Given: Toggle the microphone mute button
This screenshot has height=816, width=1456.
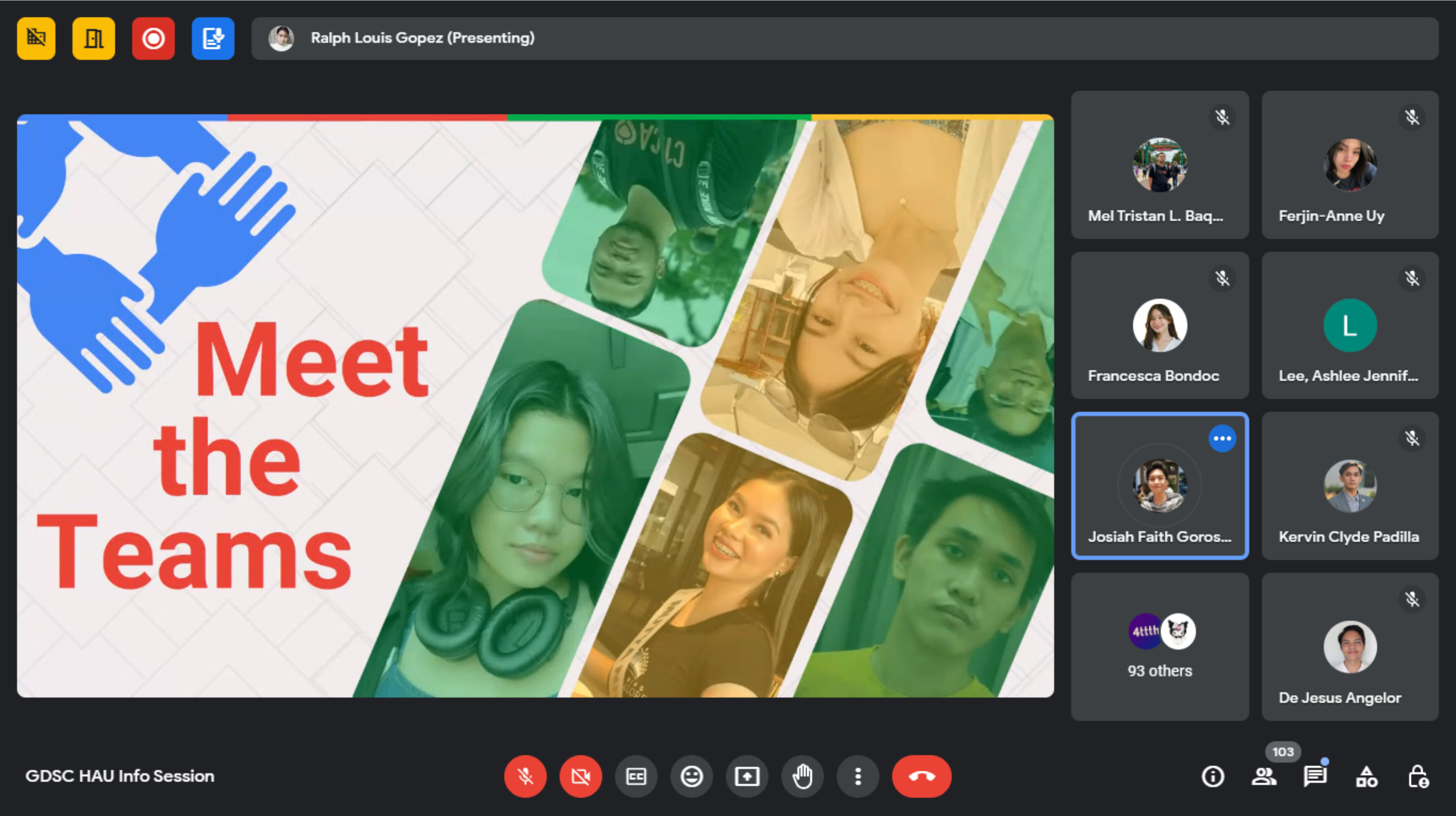Looking at the screenshot, I should click(x=525, y=776).
